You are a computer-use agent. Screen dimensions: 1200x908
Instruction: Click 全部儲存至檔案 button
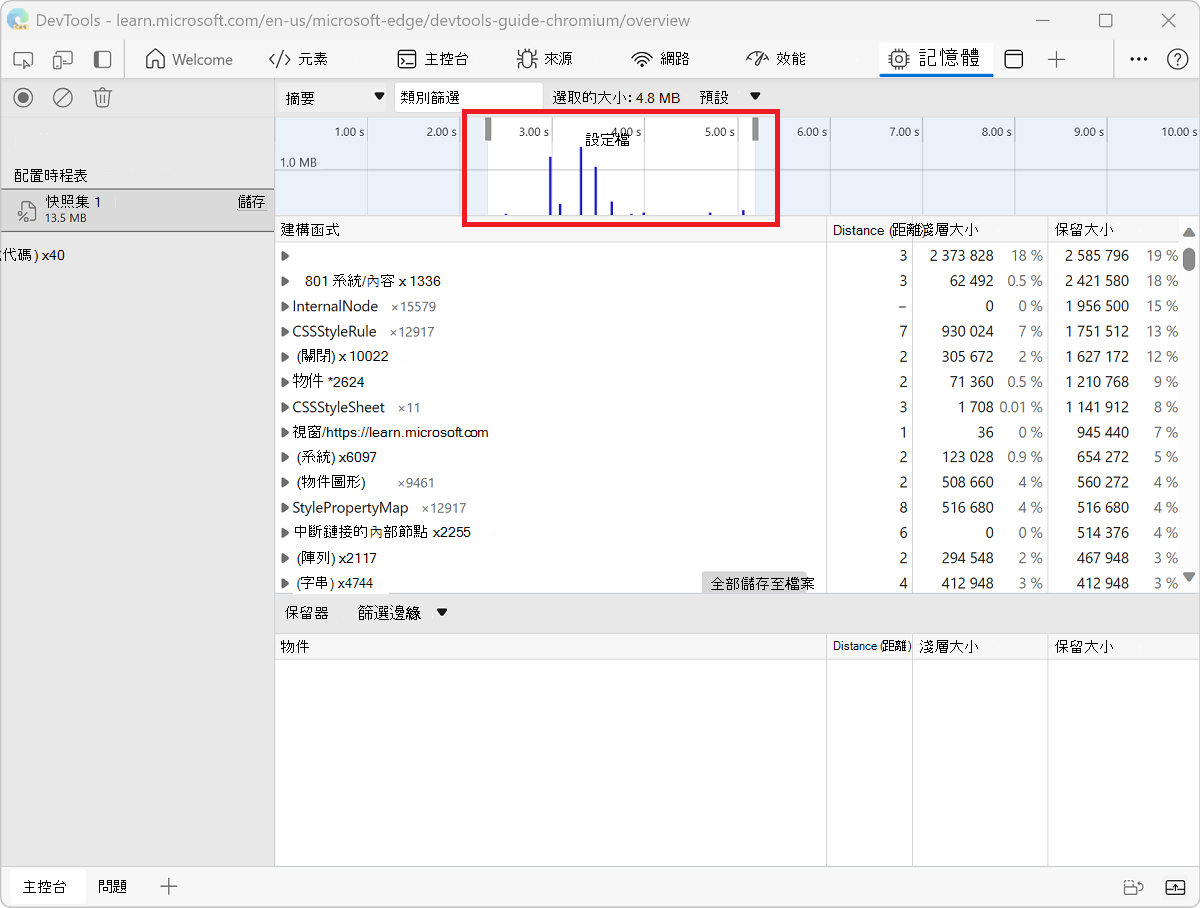(x=763, y=583)
